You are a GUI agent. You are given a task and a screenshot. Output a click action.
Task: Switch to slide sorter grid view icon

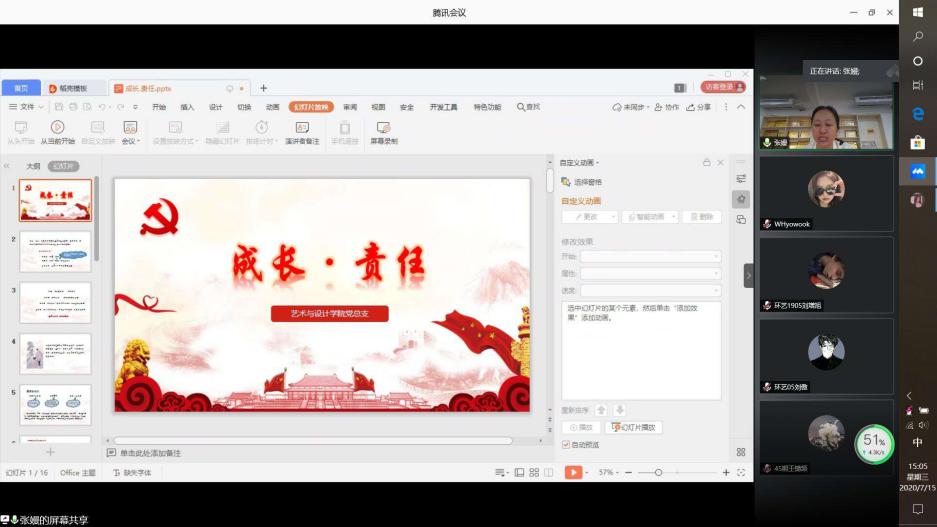pos(534,472)
